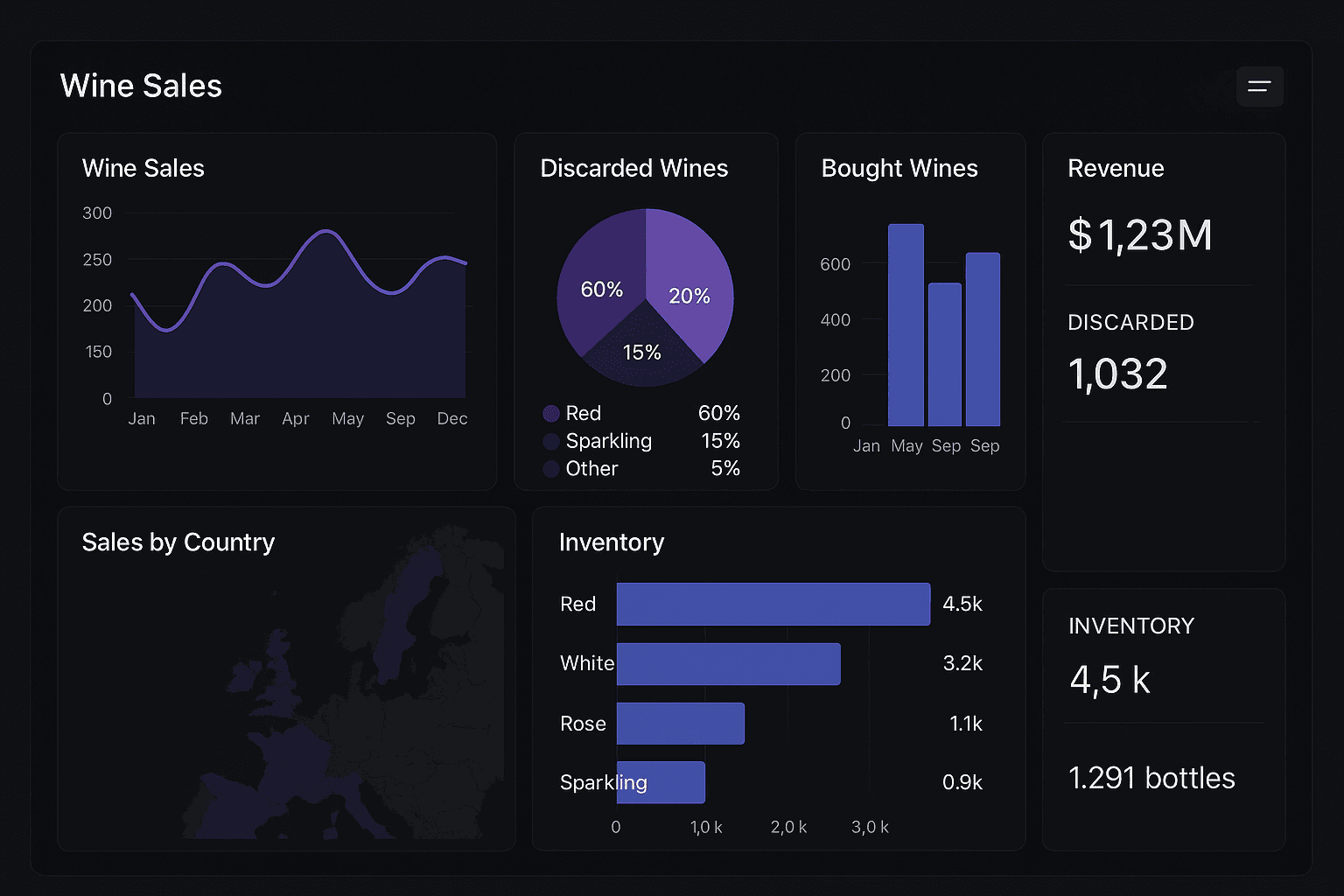
Task: Click the 4,5 k inventory total
Action: (x=1109, y=680)
